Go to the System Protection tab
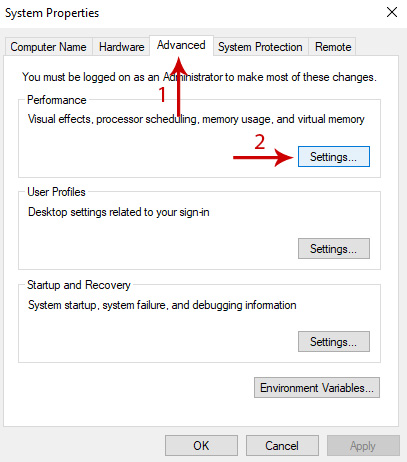Viewport: 407px width, 462px height. (x=260, y=47)
